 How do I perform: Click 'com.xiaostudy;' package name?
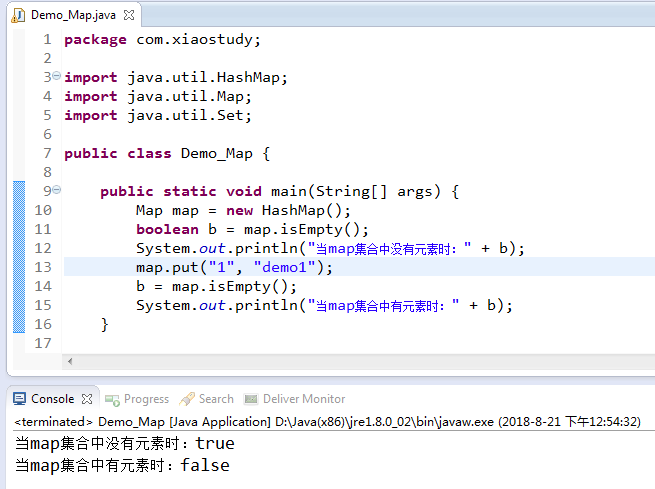[x=198, y=40]
